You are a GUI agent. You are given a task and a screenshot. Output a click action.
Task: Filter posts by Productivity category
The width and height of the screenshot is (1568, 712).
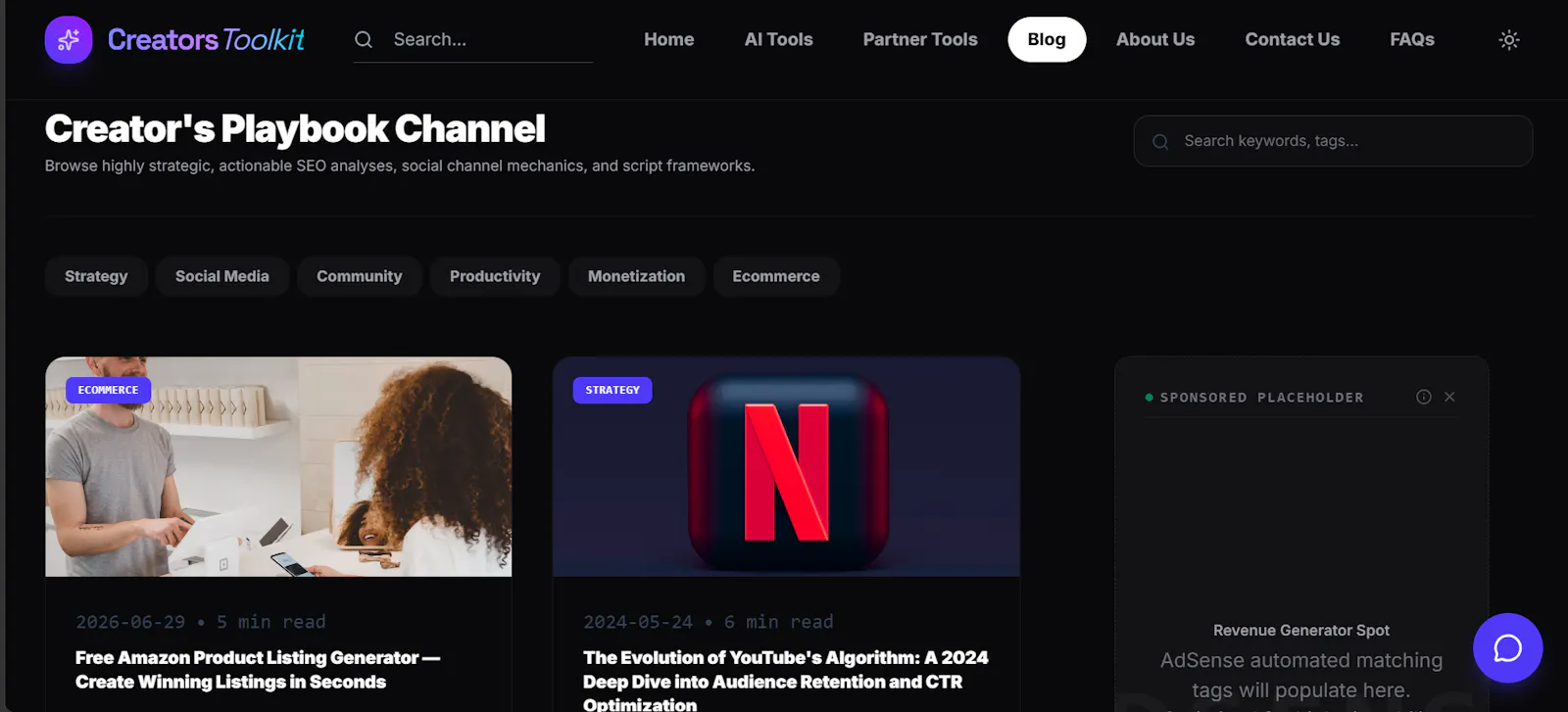pyautogui.click(x=495, y=276)
